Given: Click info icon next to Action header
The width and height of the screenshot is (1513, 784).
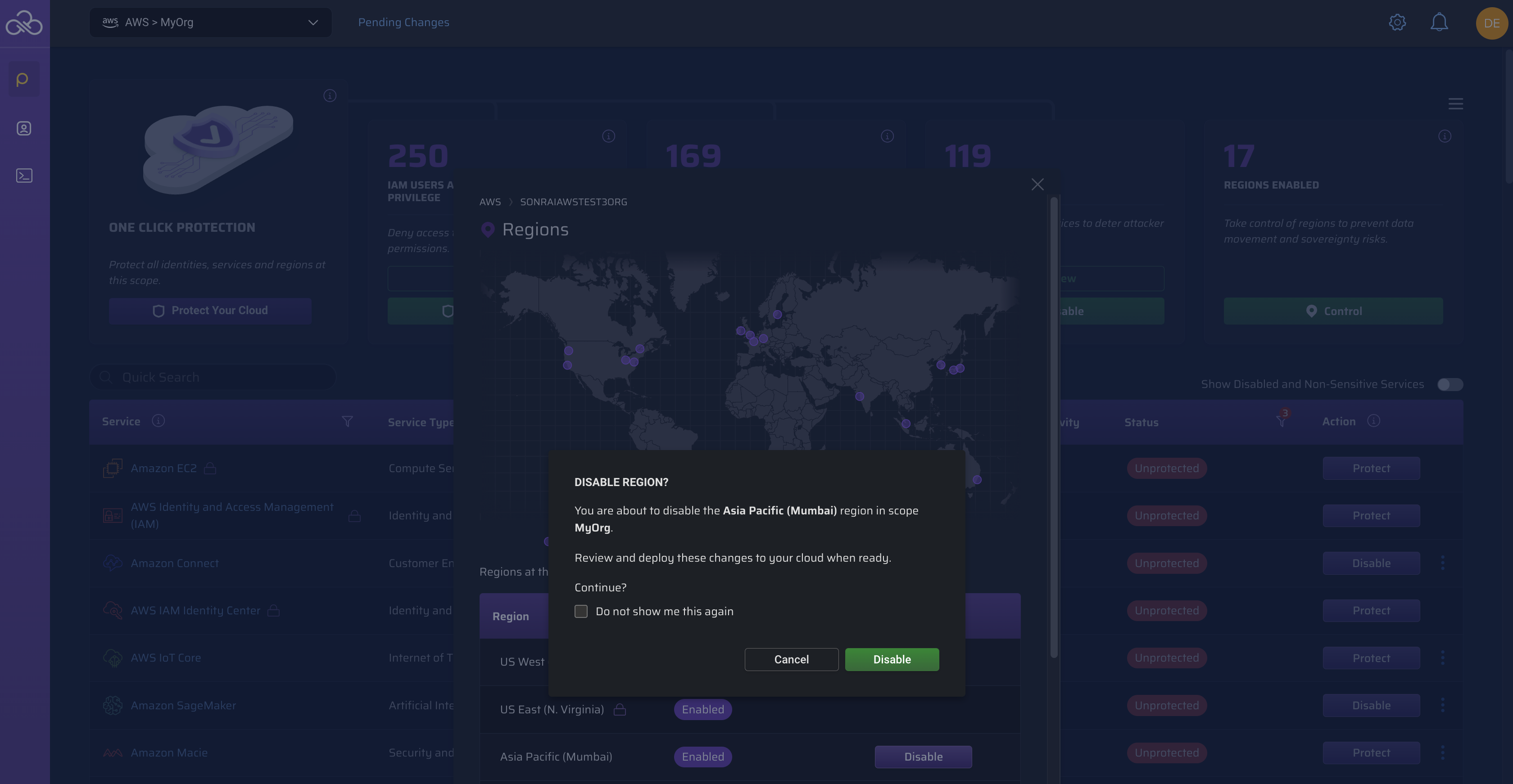Looking at the screenshot, I should tap(1373, 421).
